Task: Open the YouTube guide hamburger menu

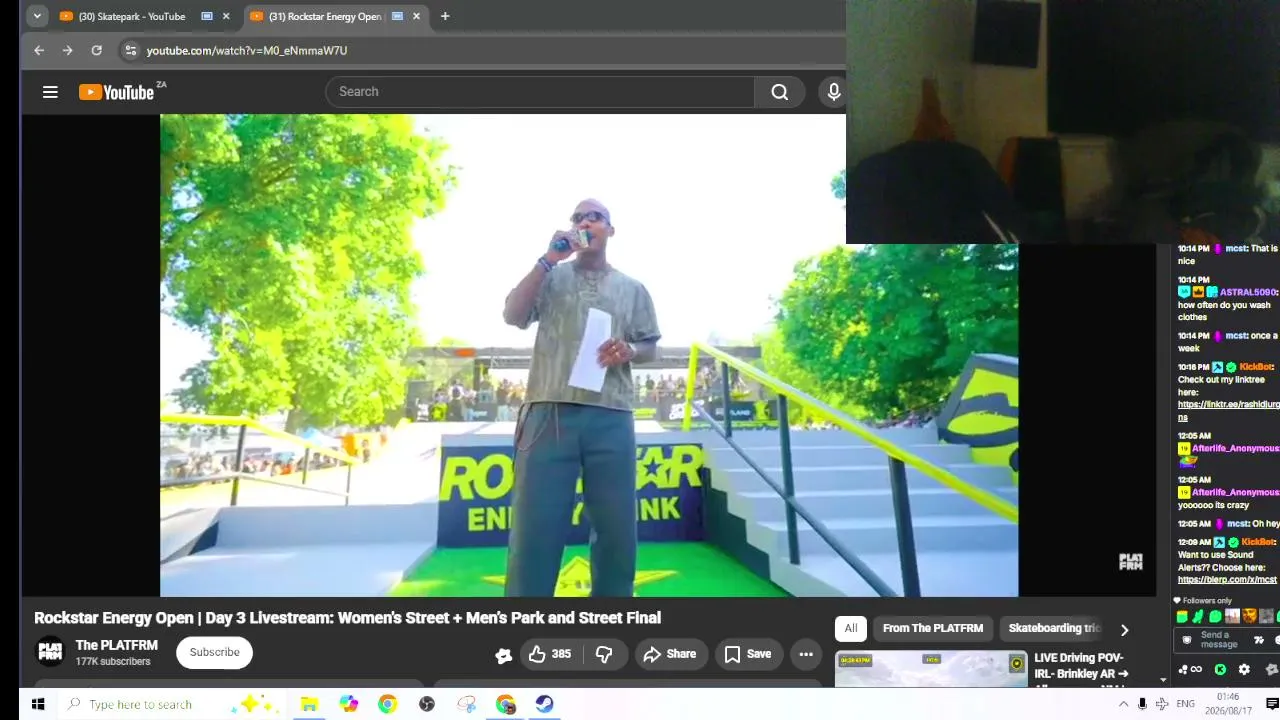Action: (x=50, y=92)
